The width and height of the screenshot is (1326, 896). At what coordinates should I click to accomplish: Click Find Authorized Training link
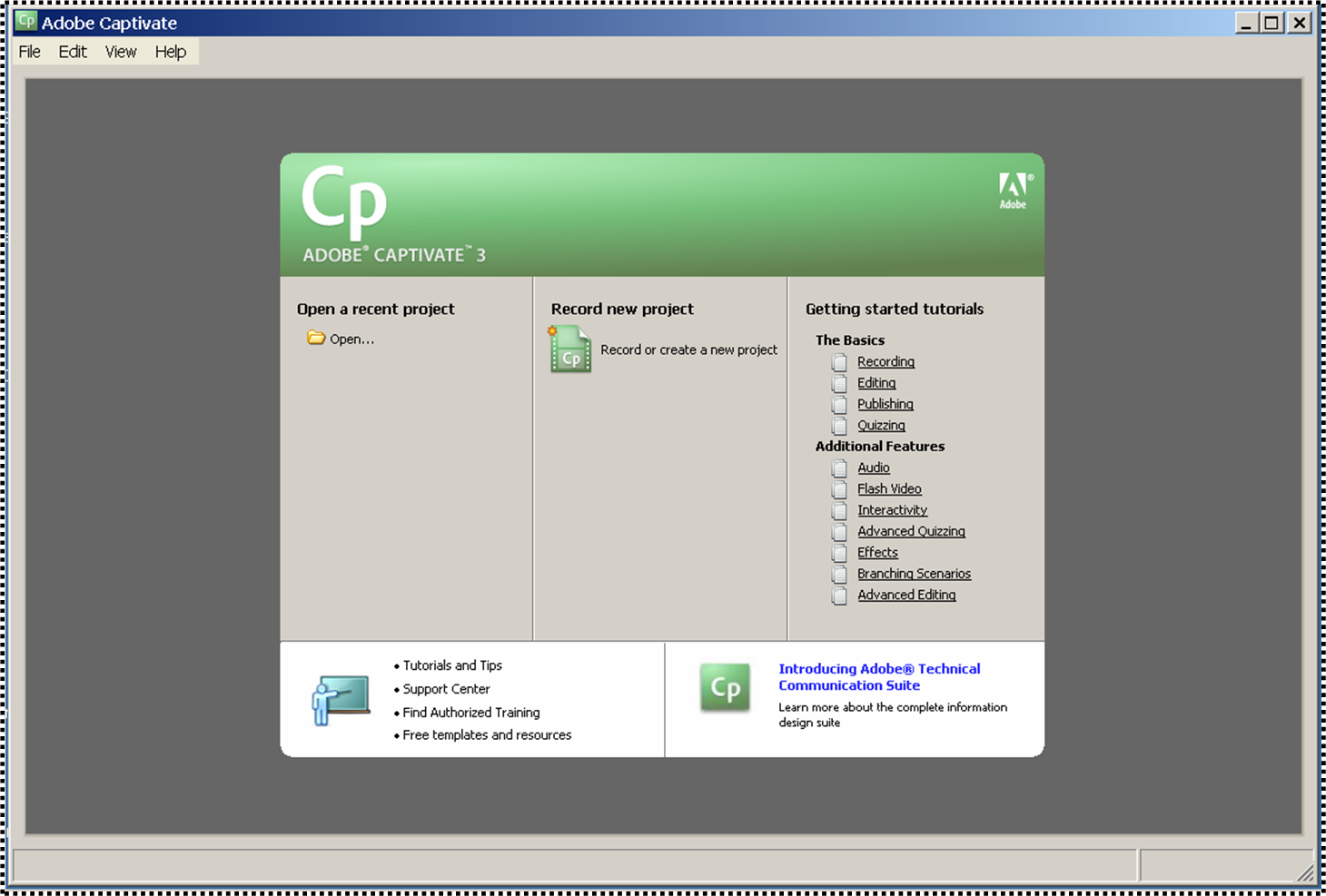point(471,713)
